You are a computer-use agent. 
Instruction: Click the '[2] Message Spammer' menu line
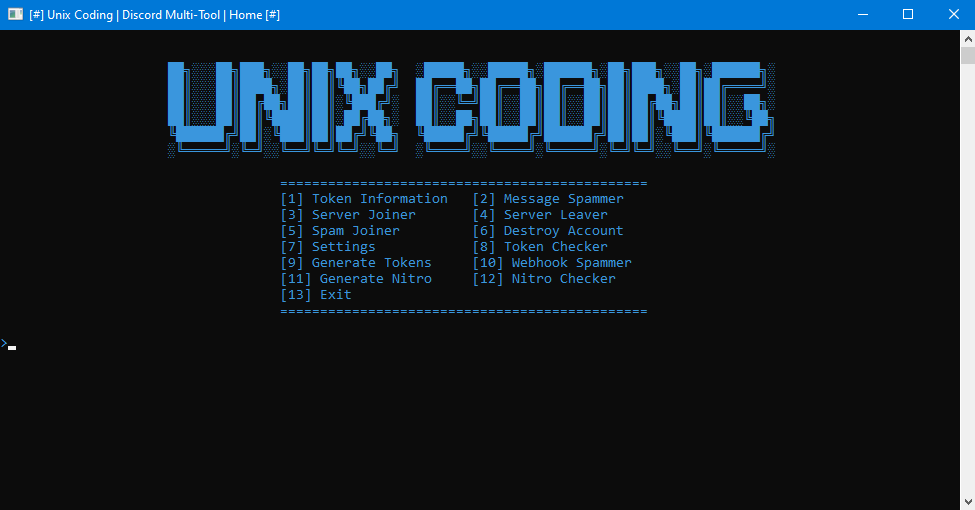coord(548,199)
